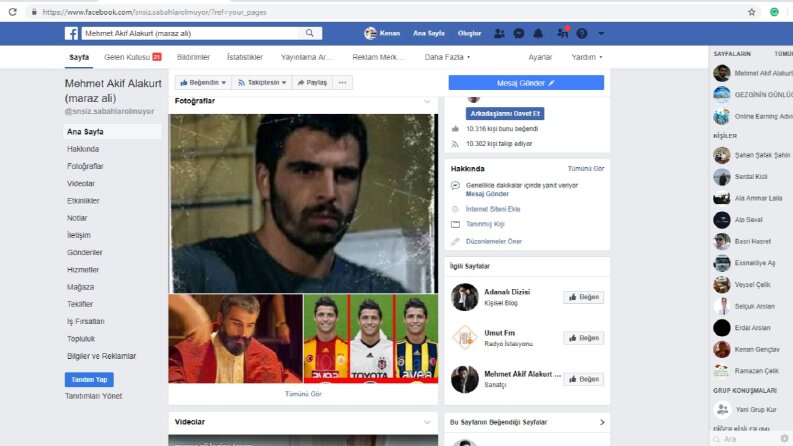
Task: Open large bearded man photo thumbnail
Action: [x=303, y=203]
